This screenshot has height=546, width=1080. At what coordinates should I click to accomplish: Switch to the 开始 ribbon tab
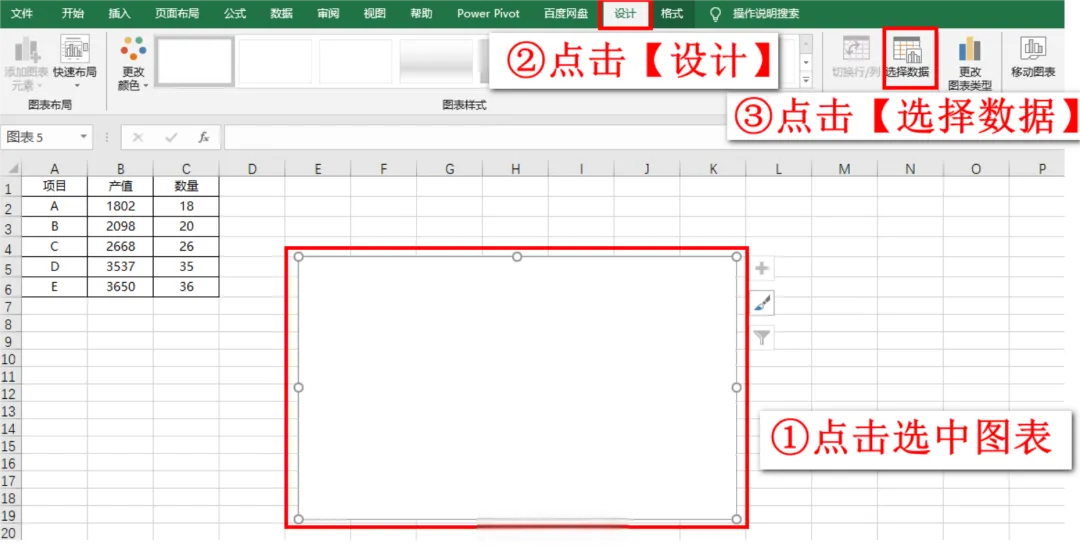coord(72,14)
